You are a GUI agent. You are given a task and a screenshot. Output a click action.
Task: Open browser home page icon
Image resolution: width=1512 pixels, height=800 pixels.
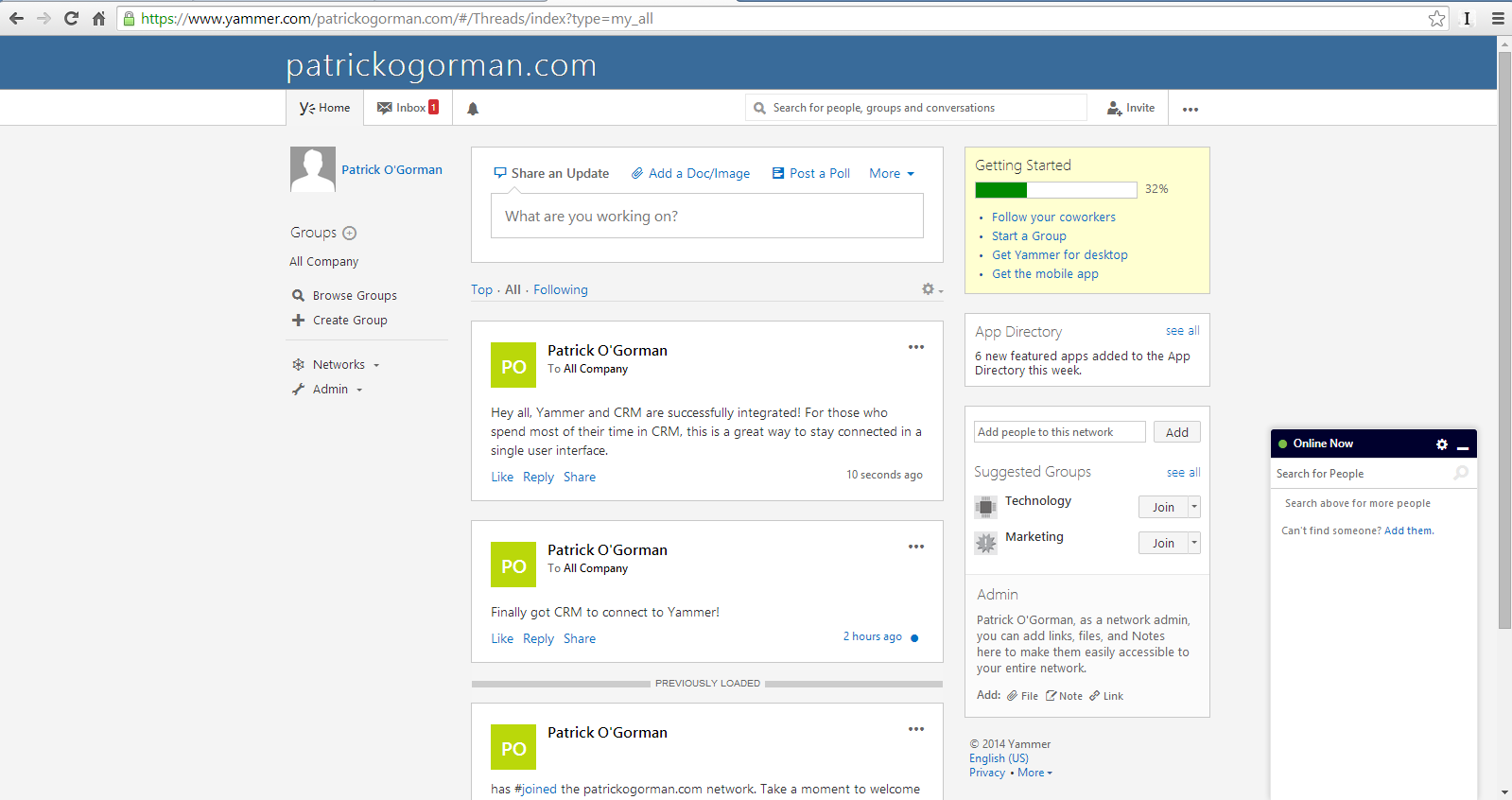[98, 18]
